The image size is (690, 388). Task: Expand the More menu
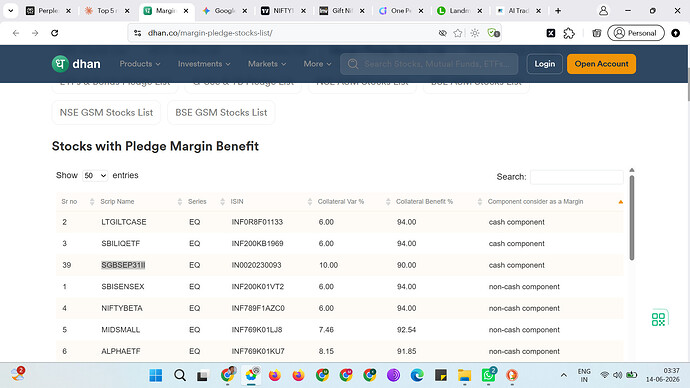coord(317,64)
